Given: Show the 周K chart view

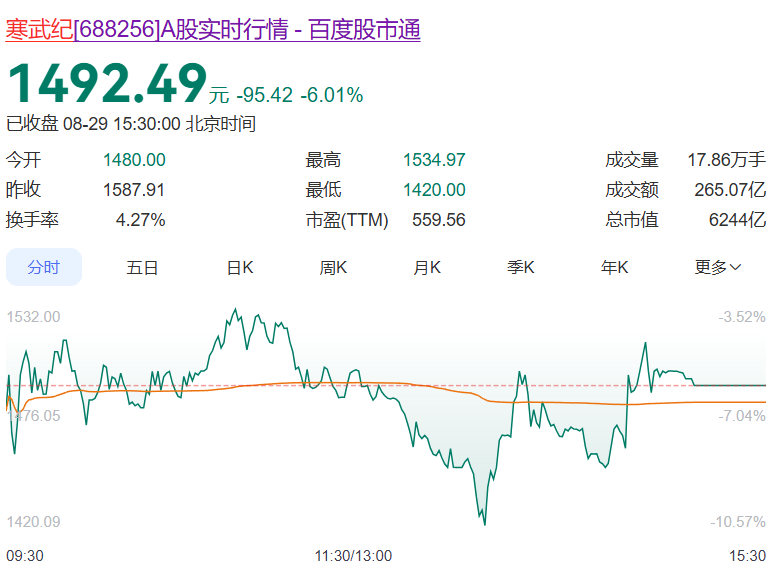Looking at the screenshot, I should click(x=333, y=267).
